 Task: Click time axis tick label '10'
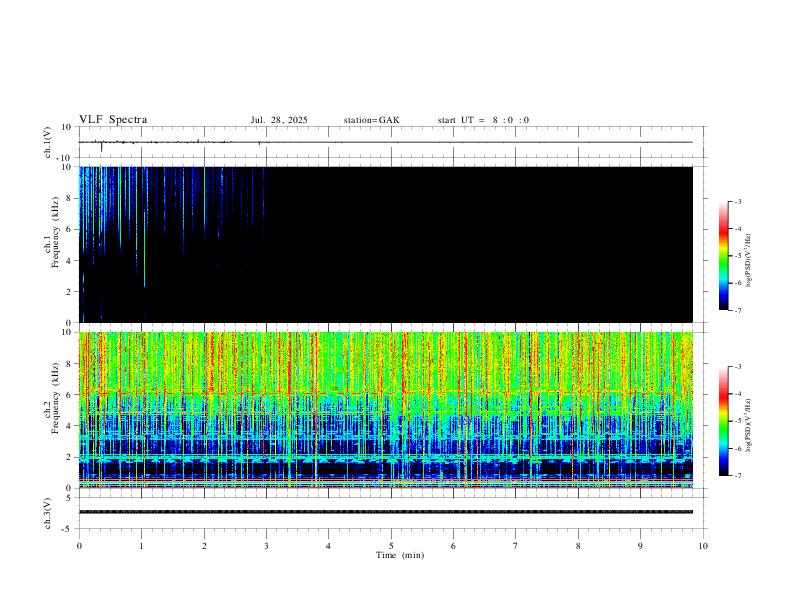pos(703,546)
